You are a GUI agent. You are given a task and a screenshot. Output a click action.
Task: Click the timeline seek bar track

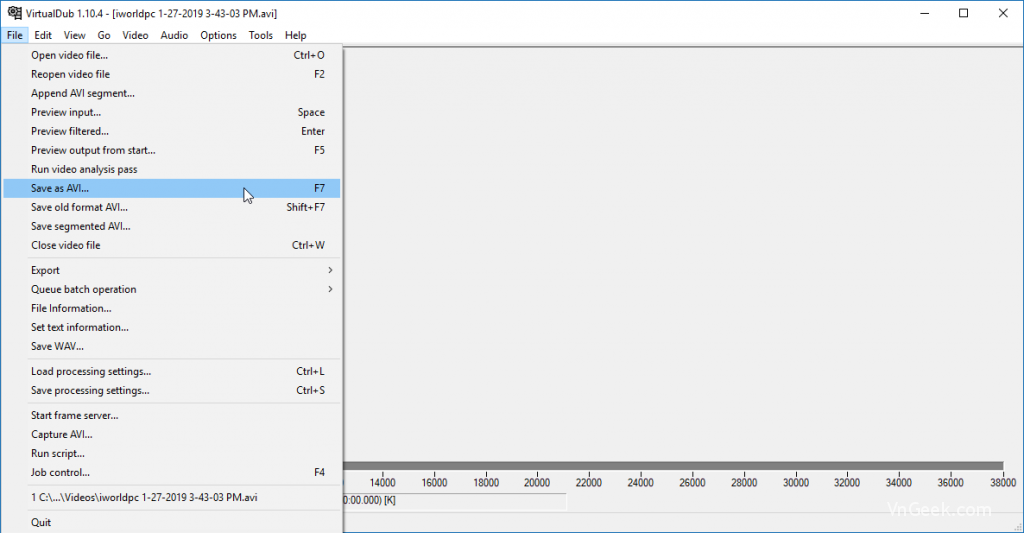[x=673, y=466]
